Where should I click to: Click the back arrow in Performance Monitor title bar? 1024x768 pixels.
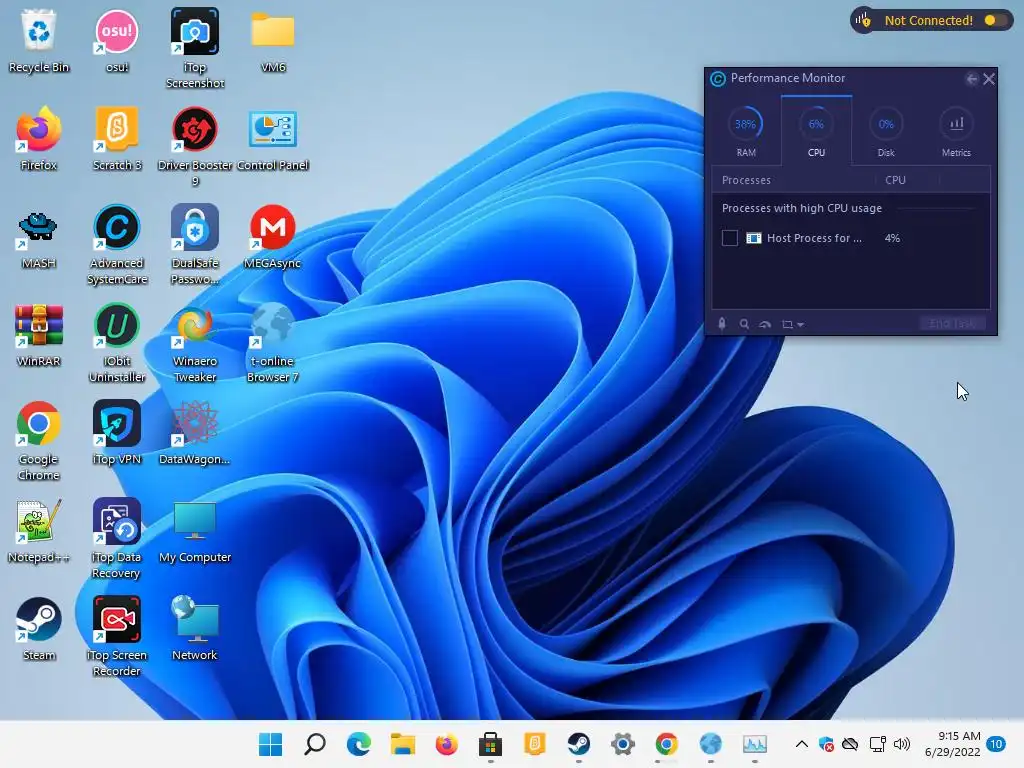click(x=972, y=79)
